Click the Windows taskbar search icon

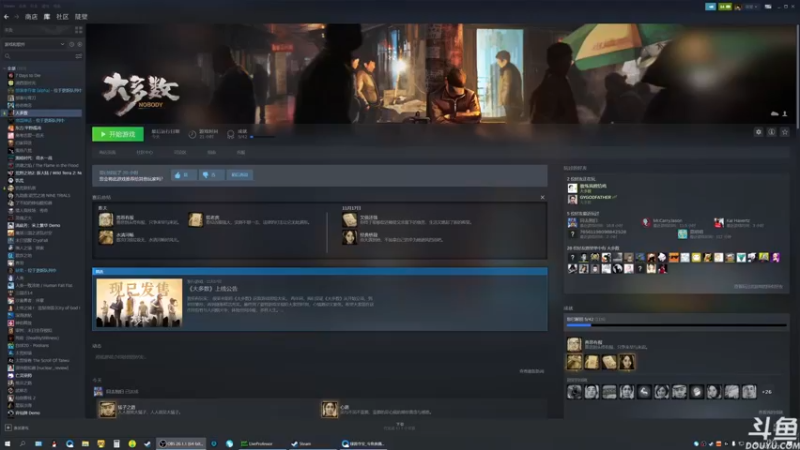pyautogui.click(x=22, y=444)
